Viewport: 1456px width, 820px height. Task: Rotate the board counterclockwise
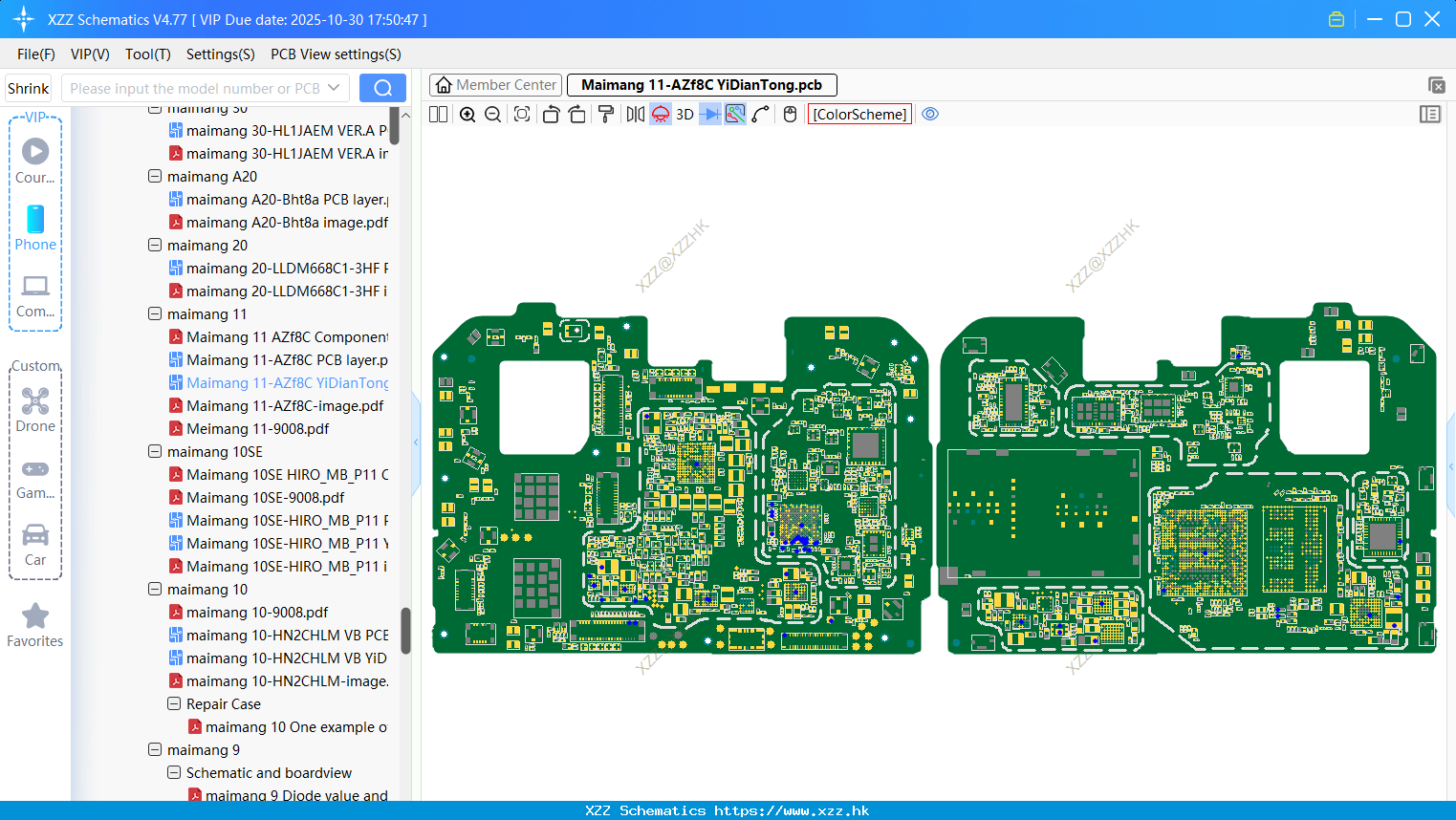[551, 114]
